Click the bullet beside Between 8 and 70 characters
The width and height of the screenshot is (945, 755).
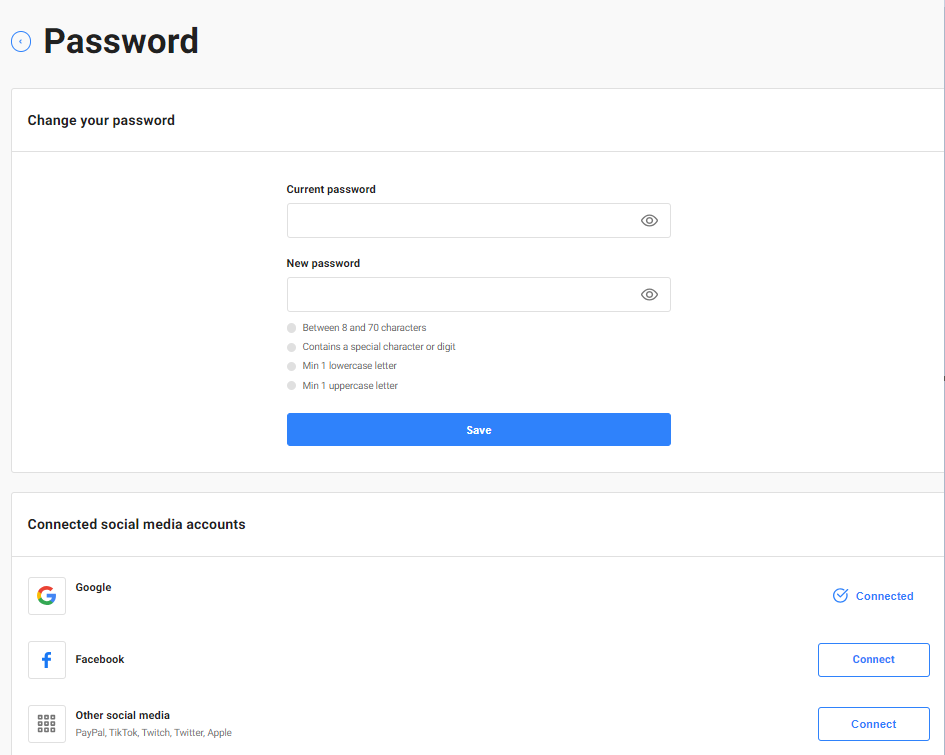coord(291,327)
